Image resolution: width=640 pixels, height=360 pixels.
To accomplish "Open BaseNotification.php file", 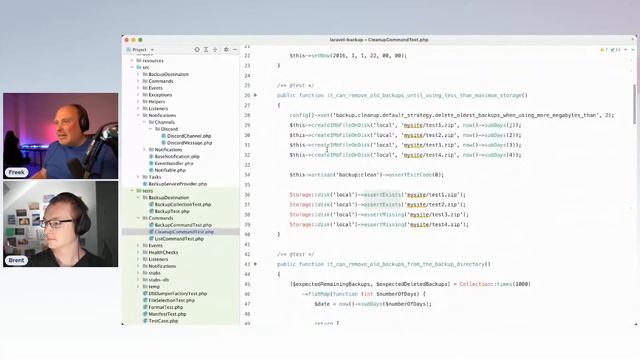I will click(177, 156).
